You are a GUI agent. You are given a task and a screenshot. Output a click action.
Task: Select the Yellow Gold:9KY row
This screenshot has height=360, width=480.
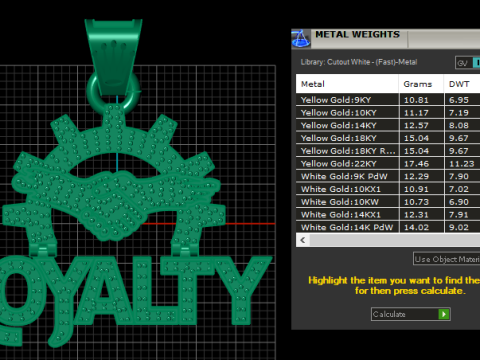(388, 100)
